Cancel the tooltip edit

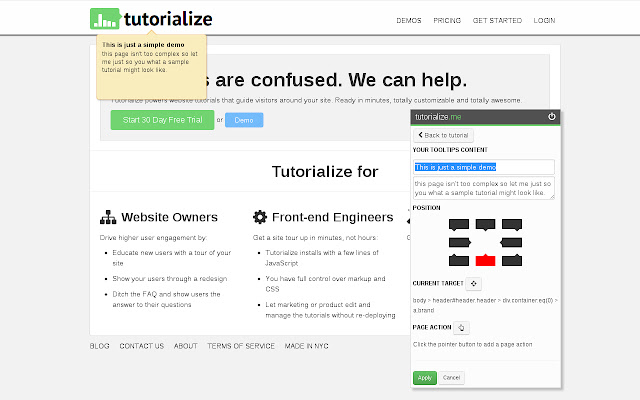click(451, 378)
